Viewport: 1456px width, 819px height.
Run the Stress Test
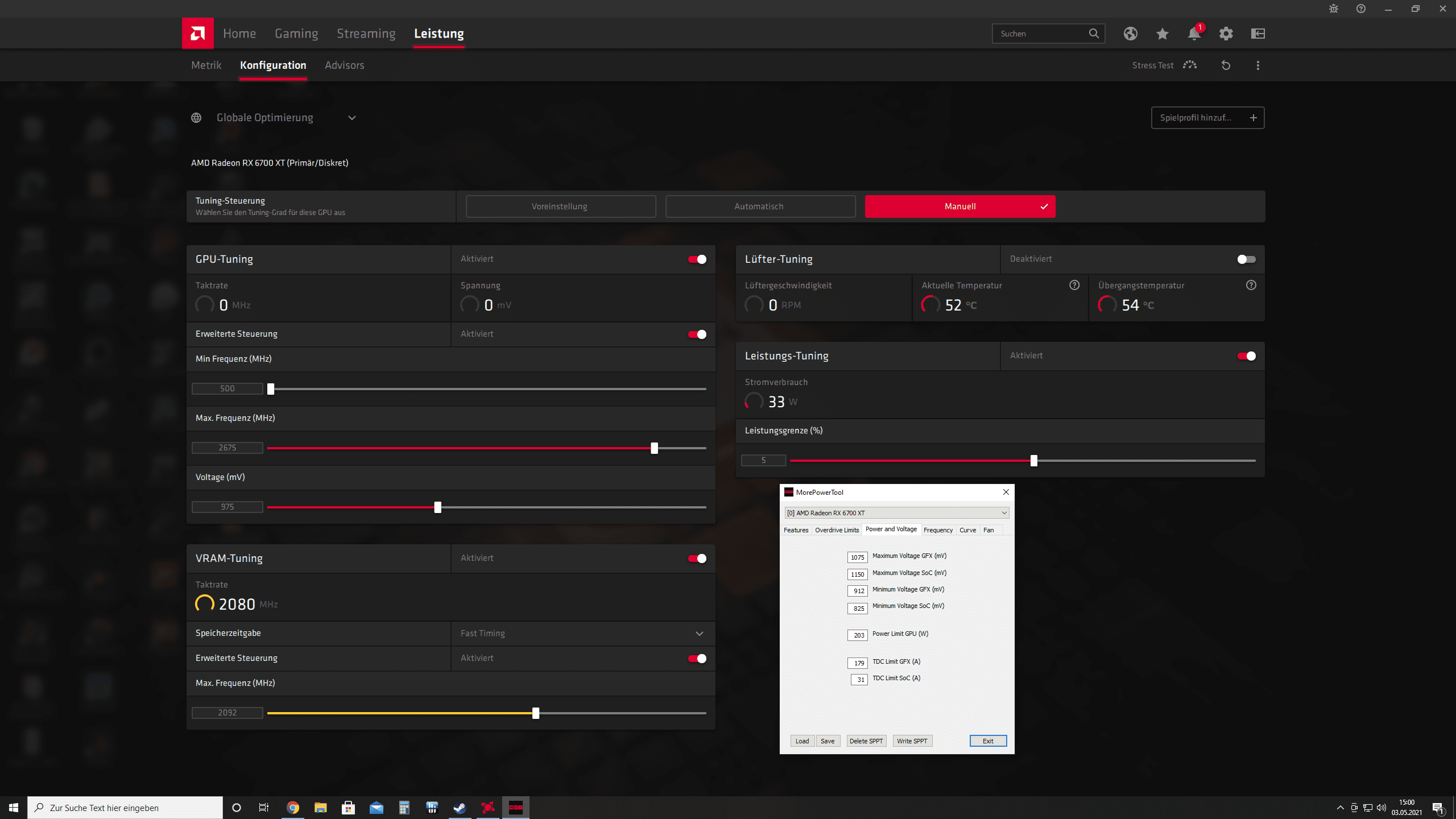coord(1164,65)
